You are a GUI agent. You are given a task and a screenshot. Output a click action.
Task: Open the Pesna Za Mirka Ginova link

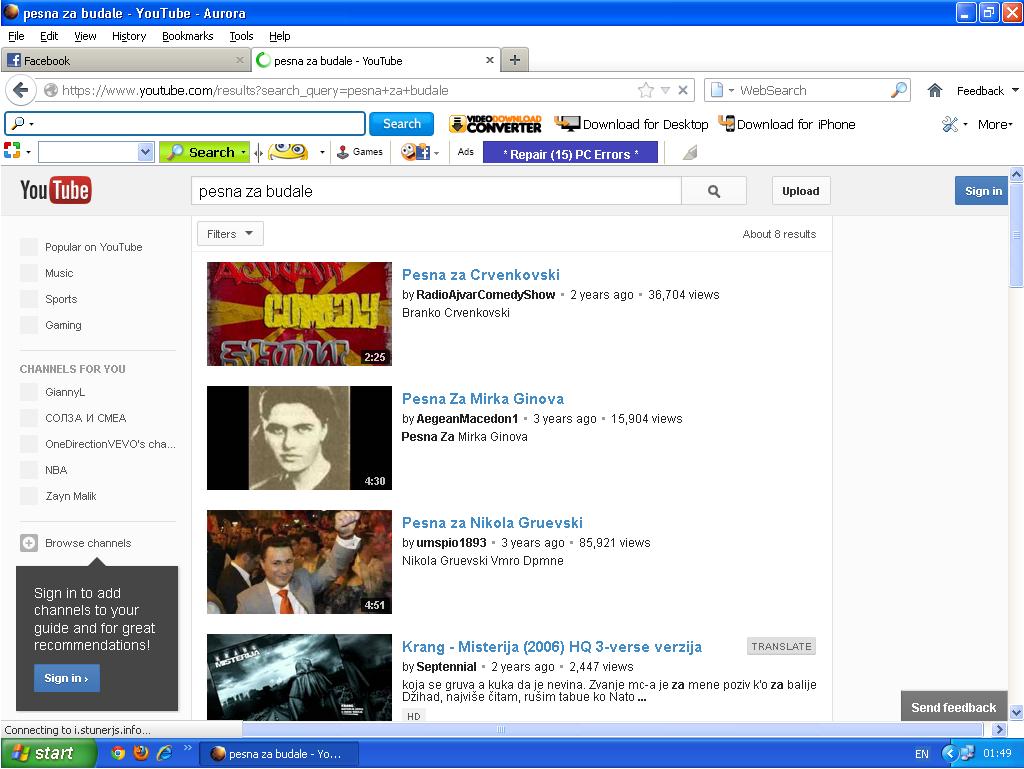[483, 399]
